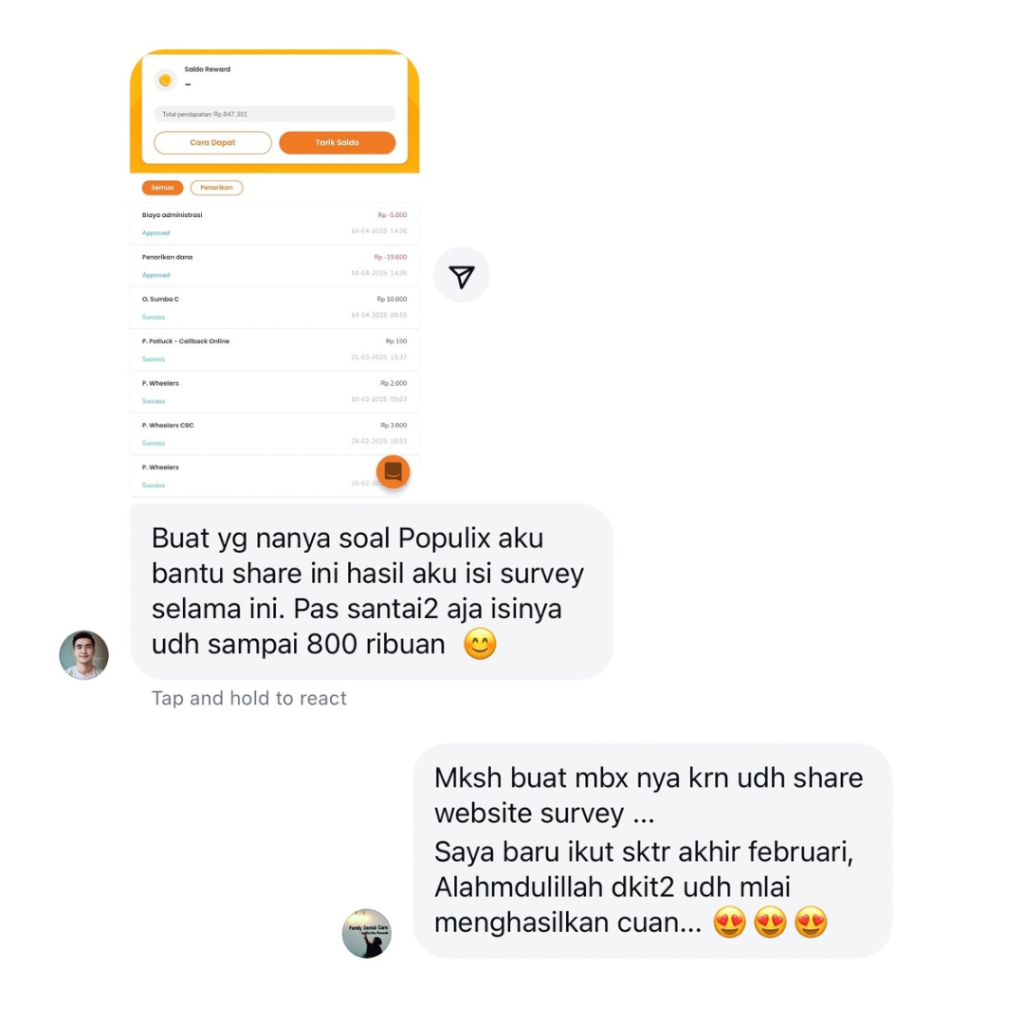Open the orange chat support bubble icon
The image size is (1024, 1024).
(393, 472)
